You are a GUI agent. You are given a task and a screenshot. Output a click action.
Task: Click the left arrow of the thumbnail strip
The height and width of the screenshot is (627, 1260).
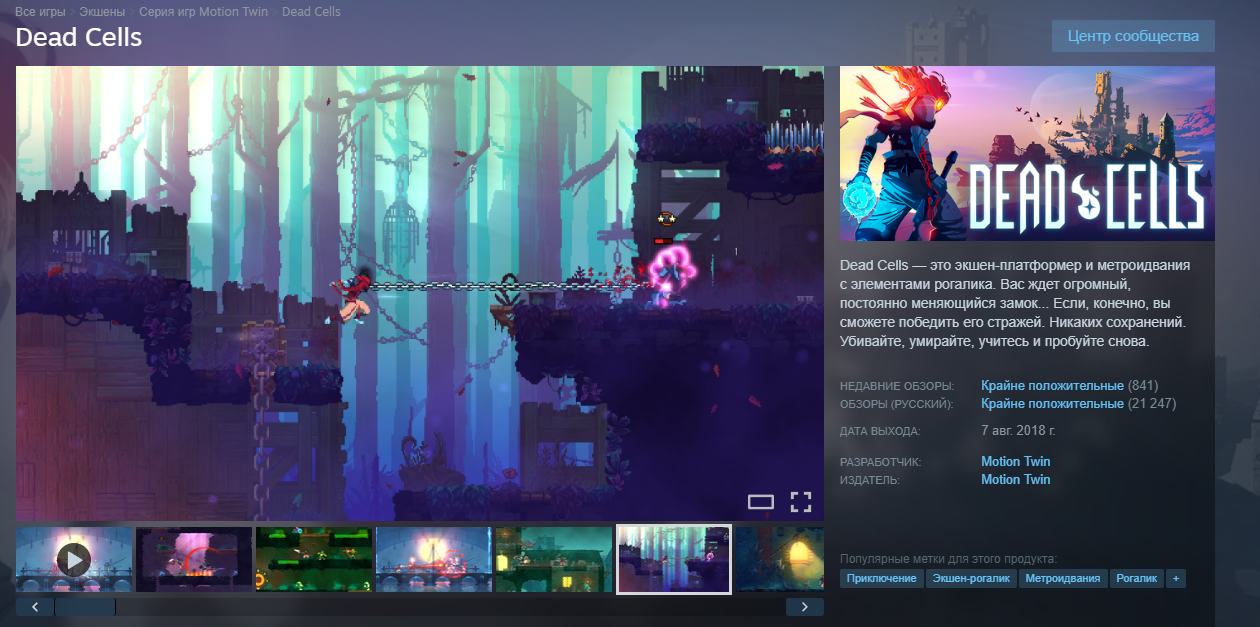click(x=35, y=607)
